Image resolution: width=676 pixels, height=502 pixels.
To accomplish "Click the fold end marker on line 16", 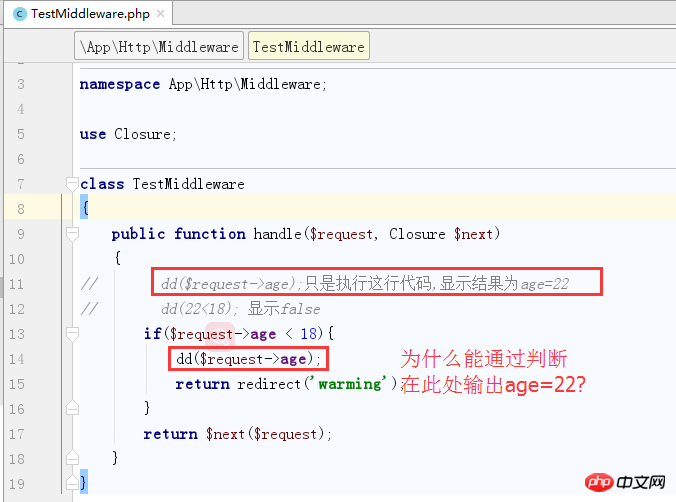I will click(x=72, y=408).
